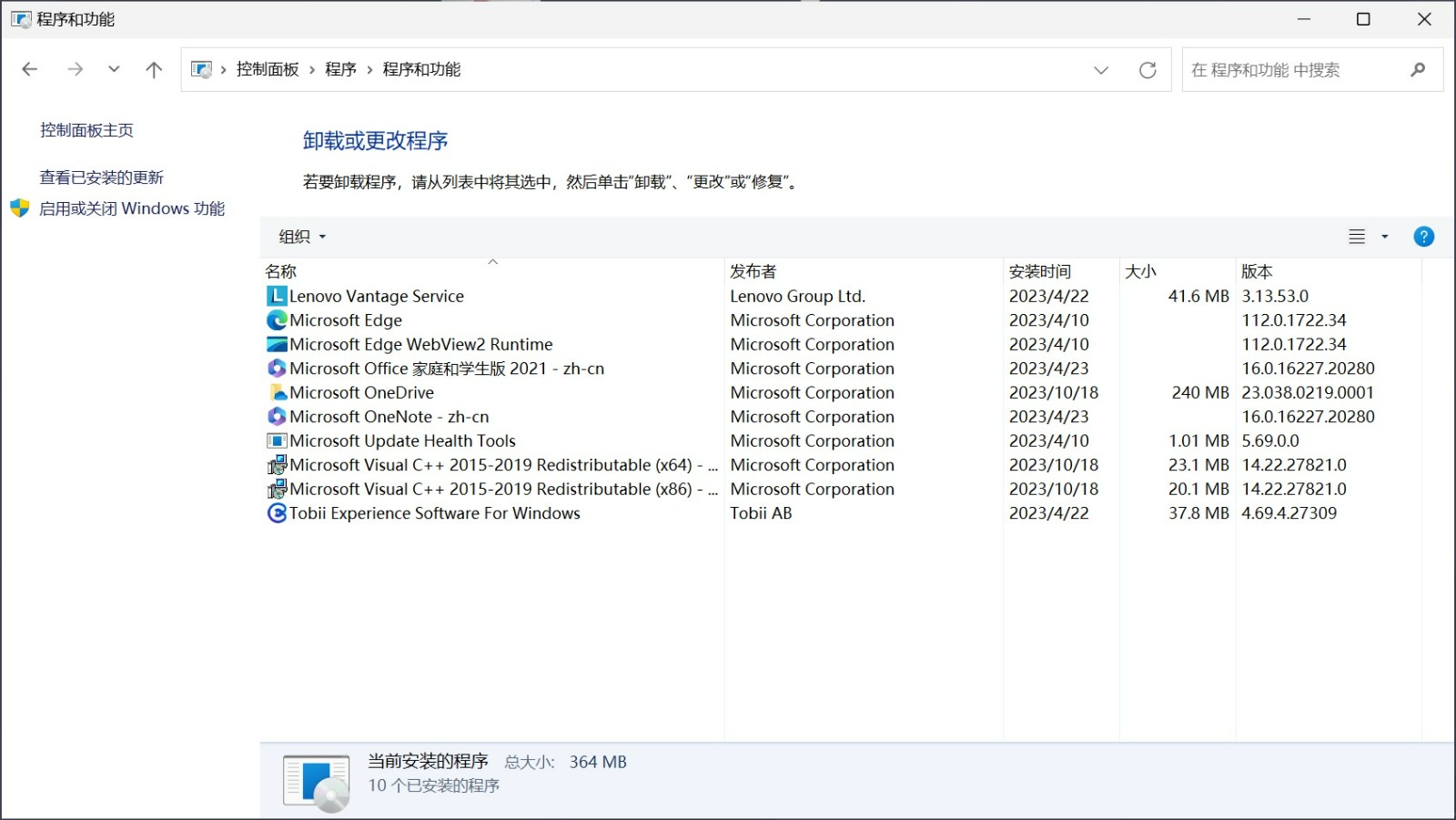
Task: Select Microsoft OneNote - zh-cn entry
Action: 389,417
